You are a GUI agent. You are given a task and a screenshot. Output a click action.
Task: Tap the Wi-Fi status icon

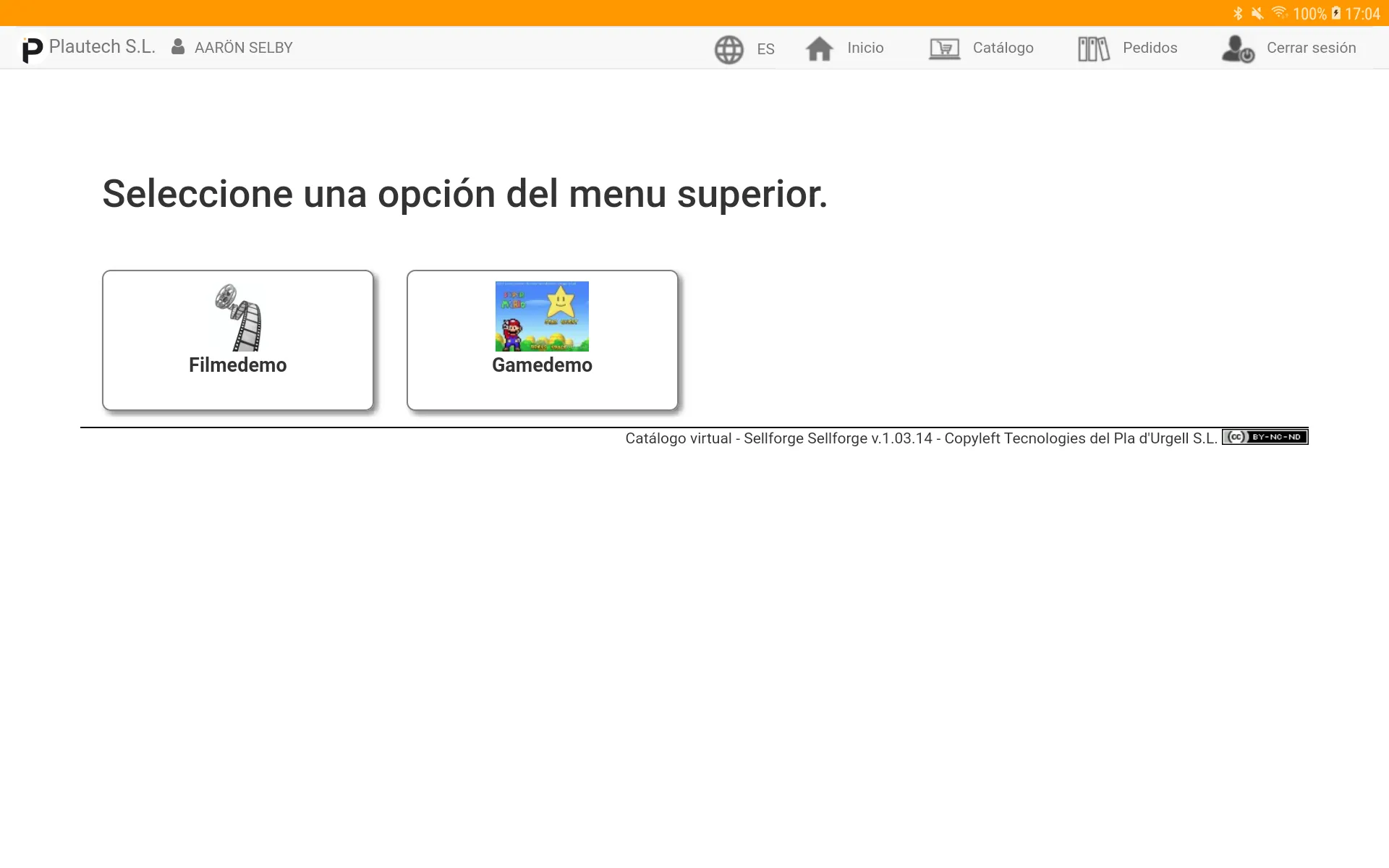(x=1280, y=13)
